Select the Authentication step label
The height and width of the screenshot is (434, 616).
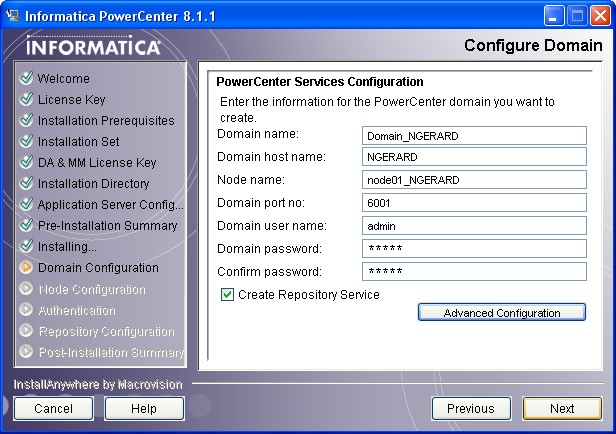(77, 310)
